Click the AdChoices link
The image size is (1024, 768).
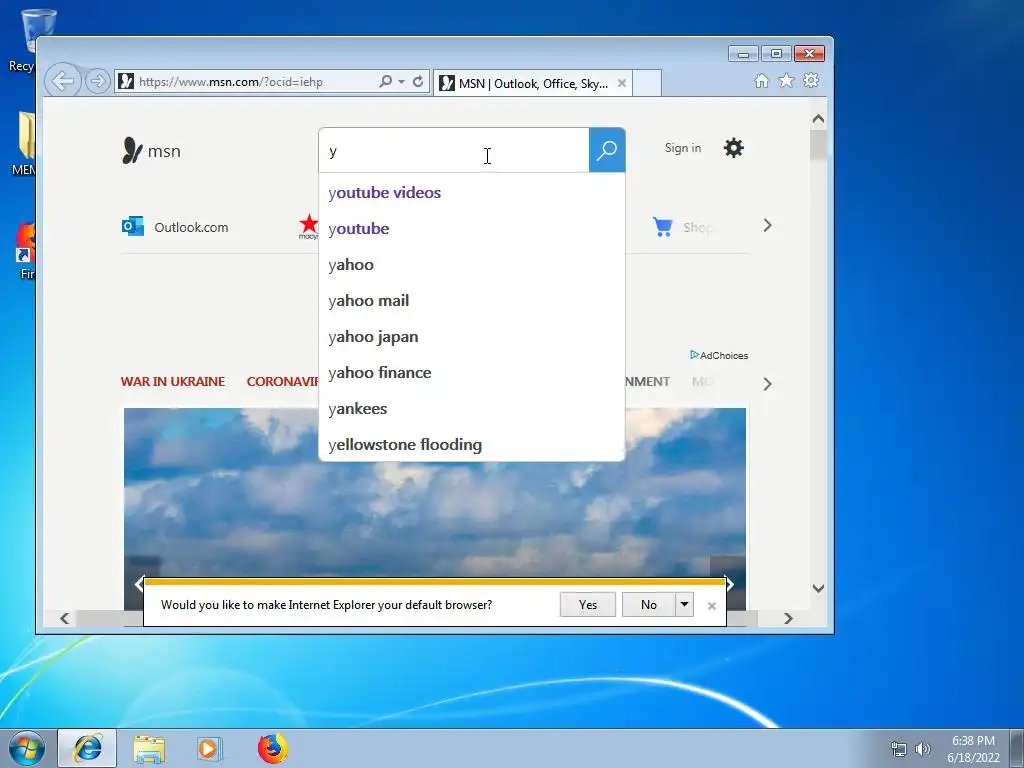tap(719, 355)
